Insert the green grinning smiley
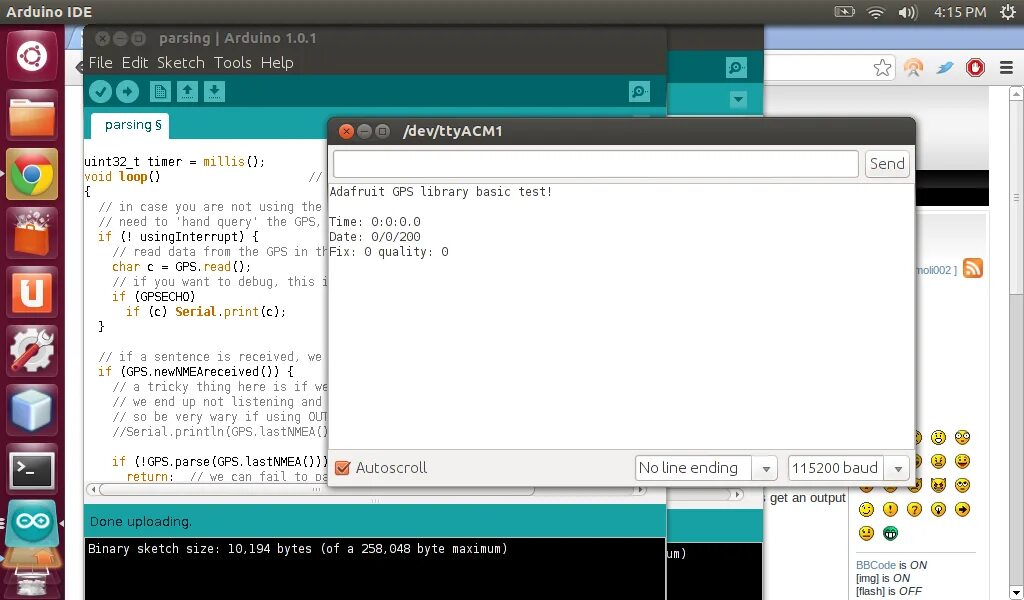This screenshot has width=1024, height=600. coord(890,533)
